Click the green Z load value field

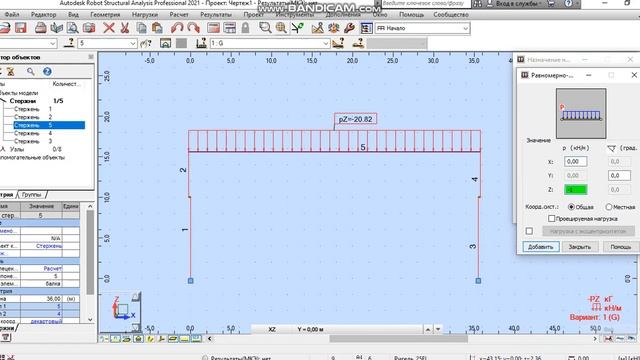click(576, 189)
